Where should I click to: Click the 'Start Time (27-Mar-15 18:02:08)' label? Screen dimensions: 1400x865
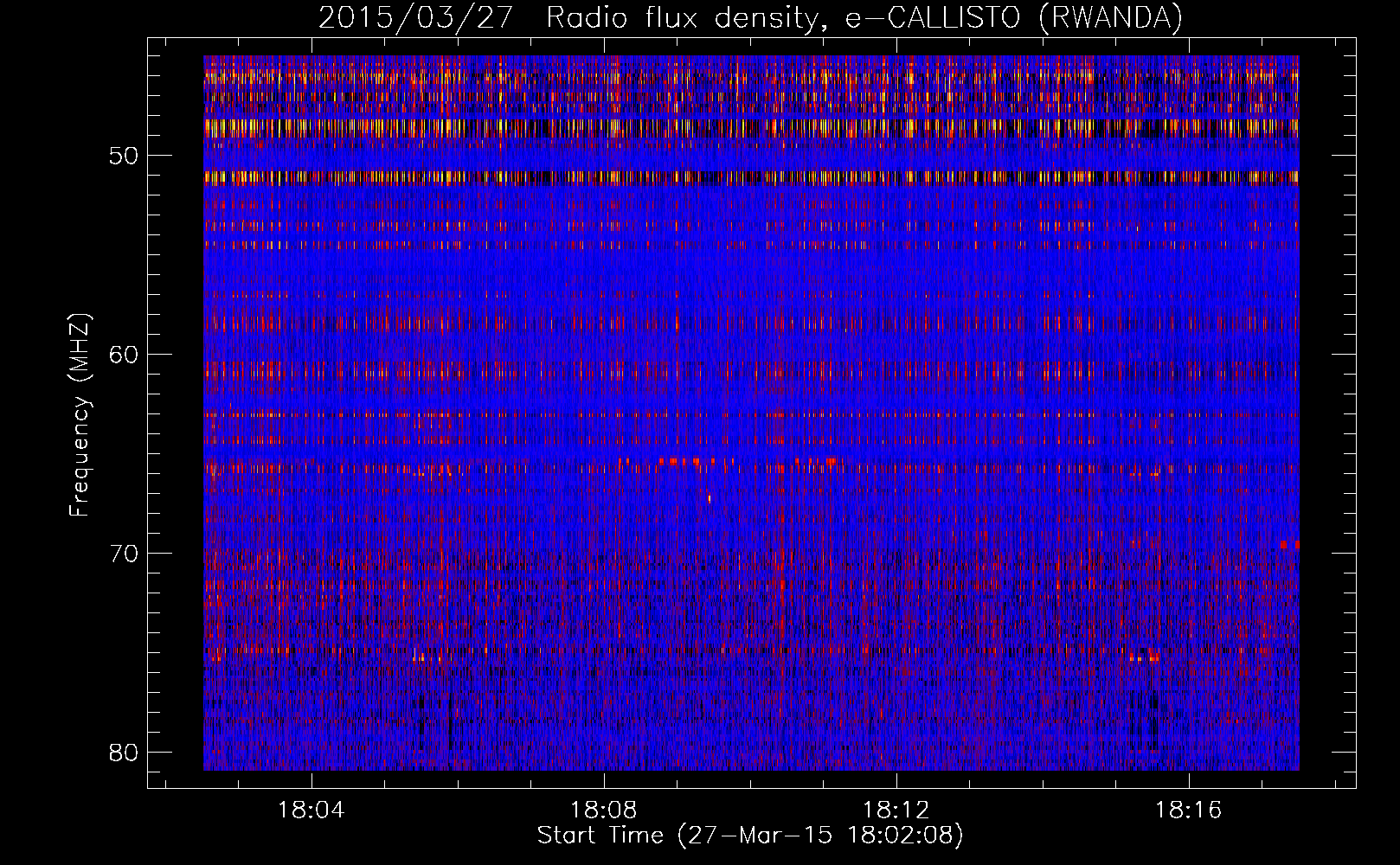[x=750, y=836]
